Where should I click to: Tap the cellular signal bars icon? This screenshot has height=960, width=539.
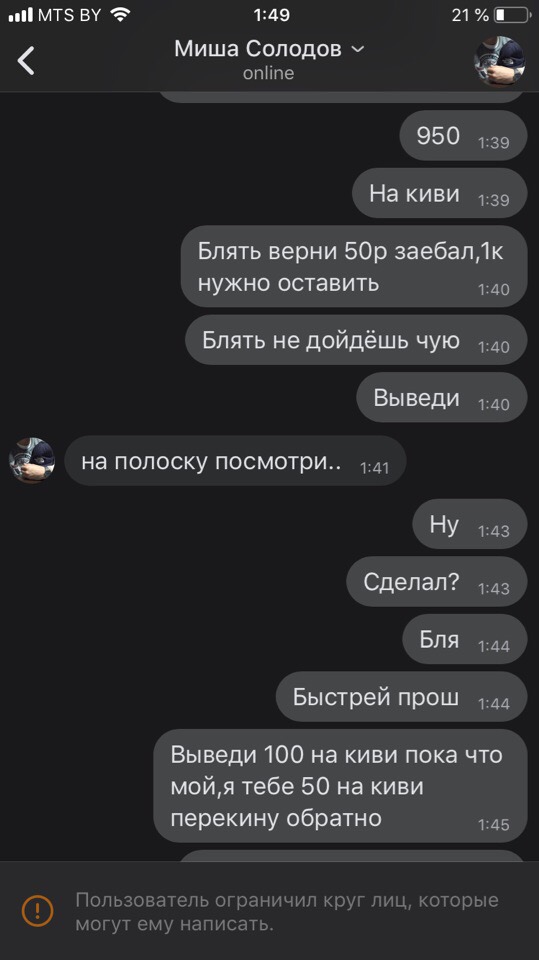point(20,15)
